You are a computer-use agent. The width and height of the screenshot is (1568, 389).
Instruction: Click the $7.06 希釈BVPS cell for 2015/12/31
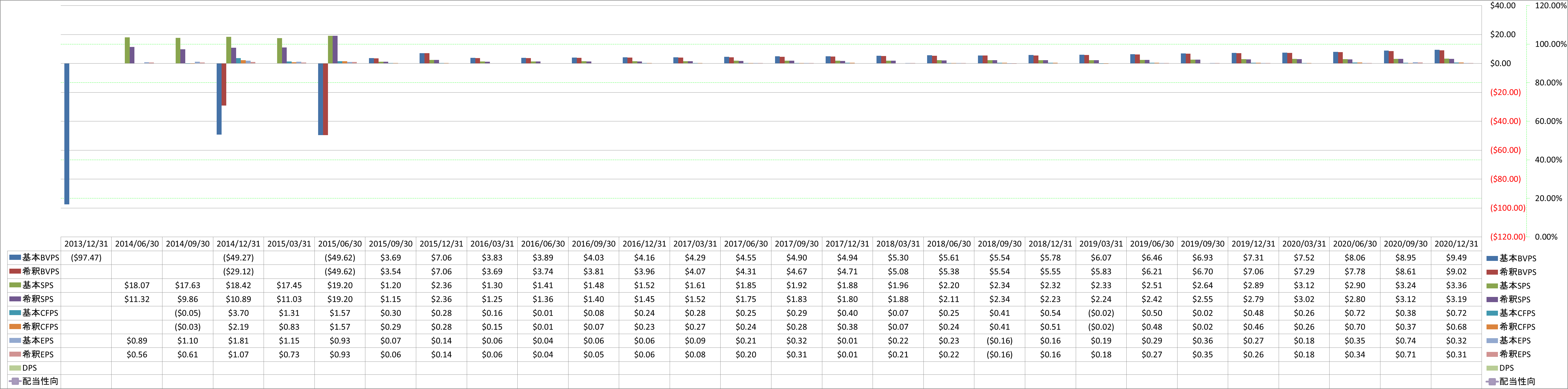tap(441, 272)
